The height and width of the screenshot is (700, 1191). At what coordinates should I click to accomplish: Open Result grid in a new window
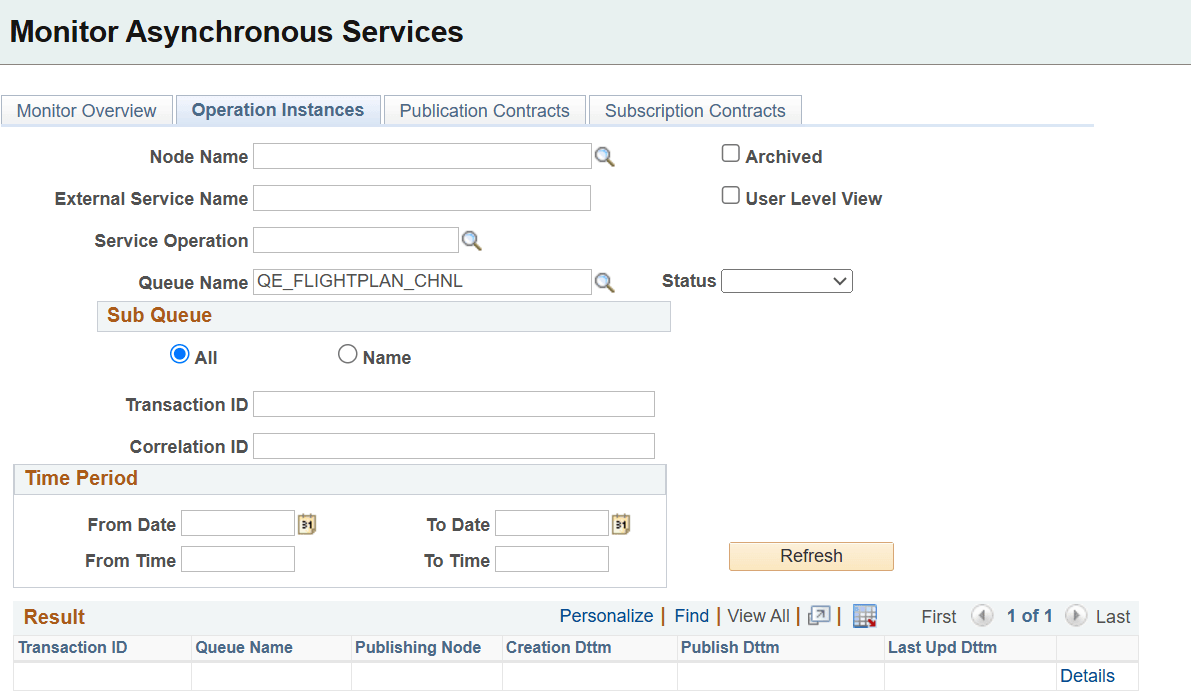(x=819, y=615)
